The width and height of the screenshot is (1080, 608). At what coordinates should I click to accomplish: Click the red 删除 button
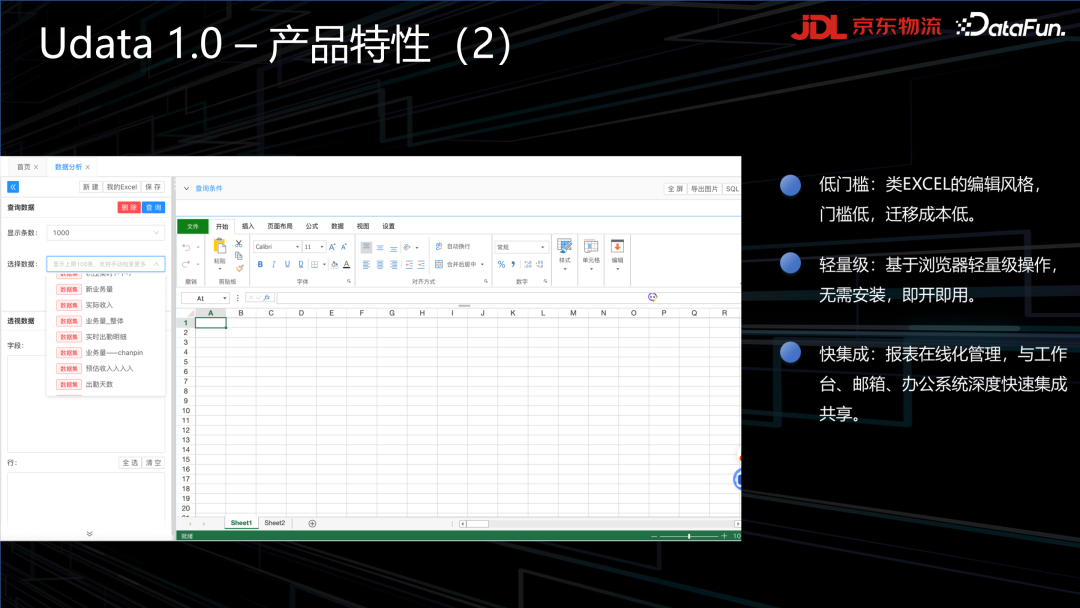tap(129, 207)
